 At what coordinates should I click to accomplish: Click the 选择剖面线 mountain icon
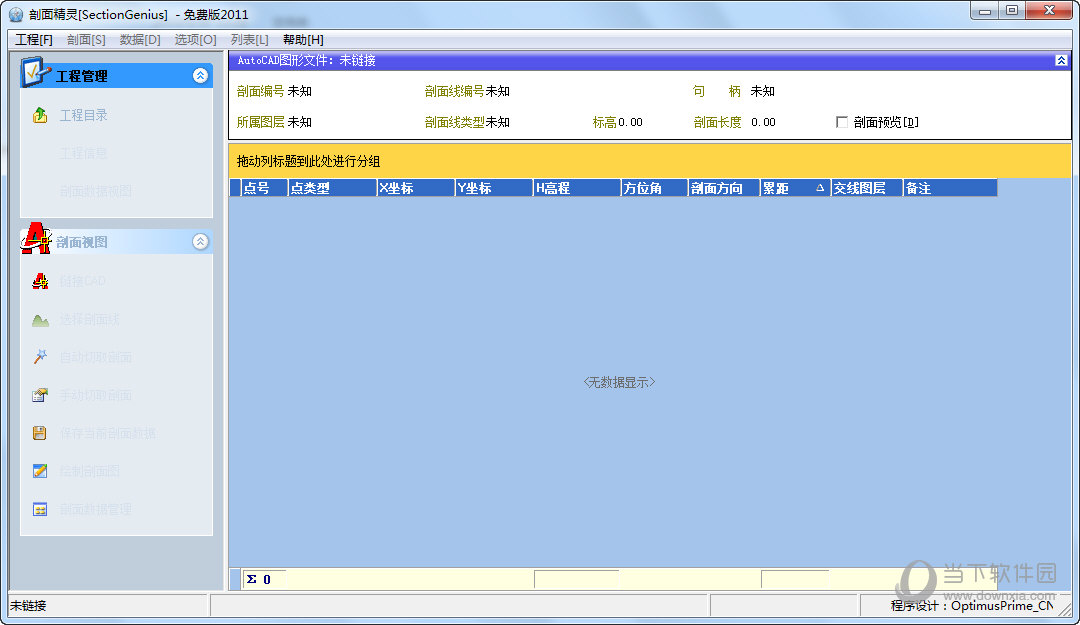(x=40, y=320)
